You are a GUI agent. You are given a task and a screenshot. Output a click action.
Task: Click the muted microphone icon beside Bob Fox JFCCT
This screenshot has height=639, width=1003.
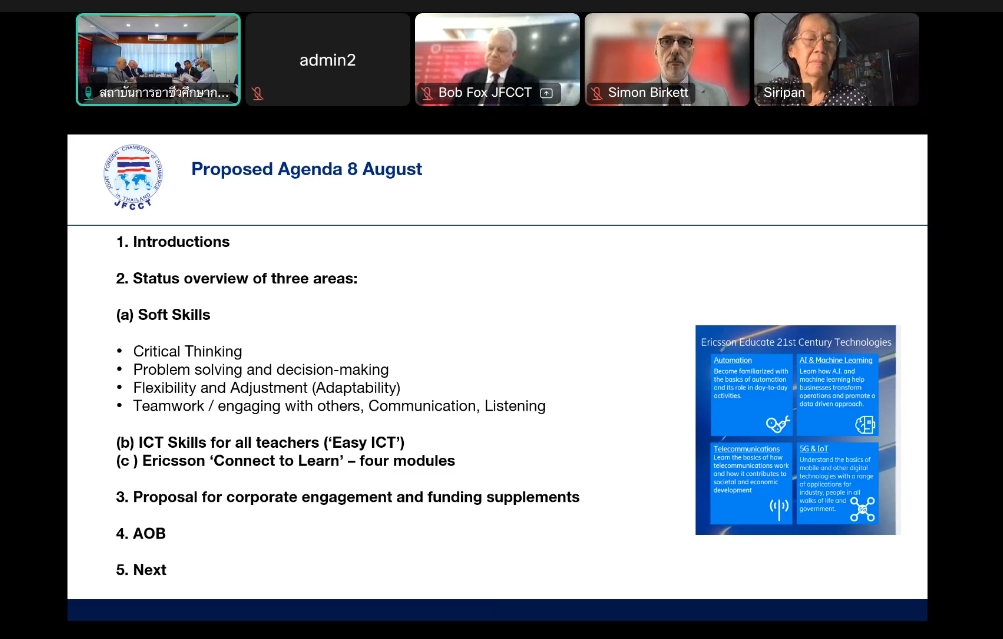(x=427, y=93)
